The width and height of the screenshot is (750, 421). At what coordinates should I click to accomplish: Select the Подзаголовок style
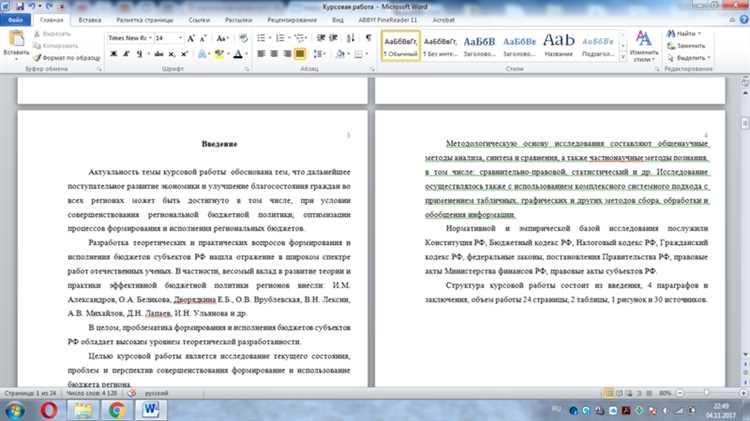click(x=598, y=46)
